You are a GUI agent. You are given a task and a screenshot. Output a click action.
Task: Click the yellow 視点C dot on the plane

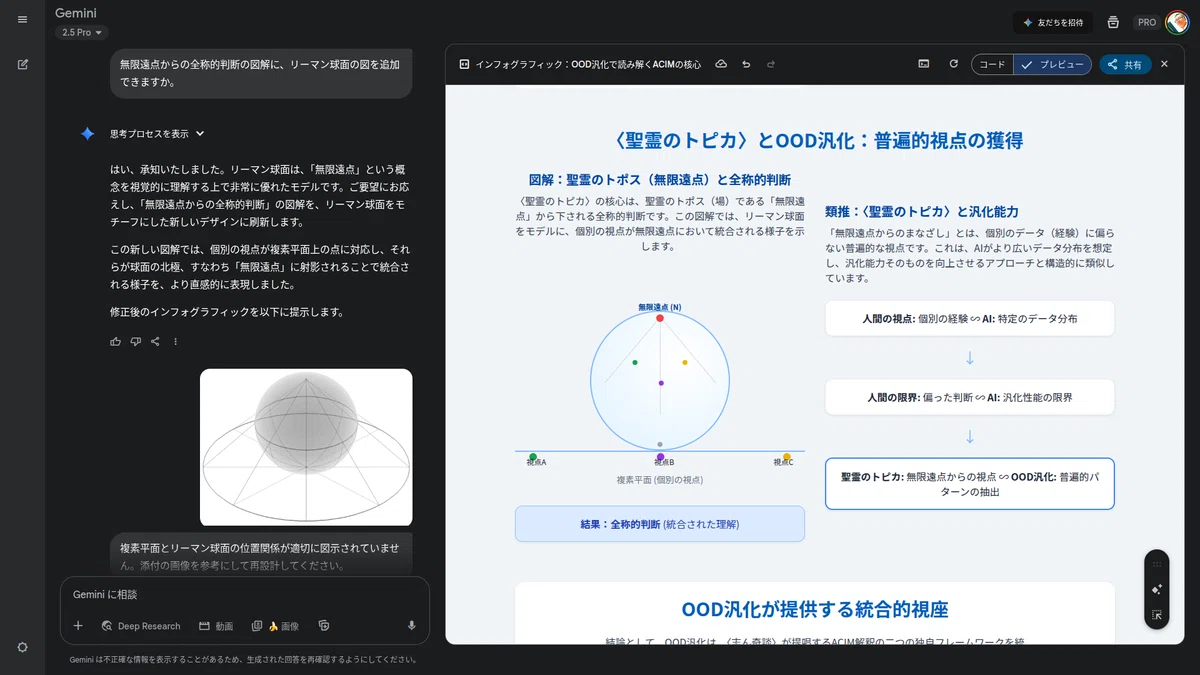pos(787,457)
